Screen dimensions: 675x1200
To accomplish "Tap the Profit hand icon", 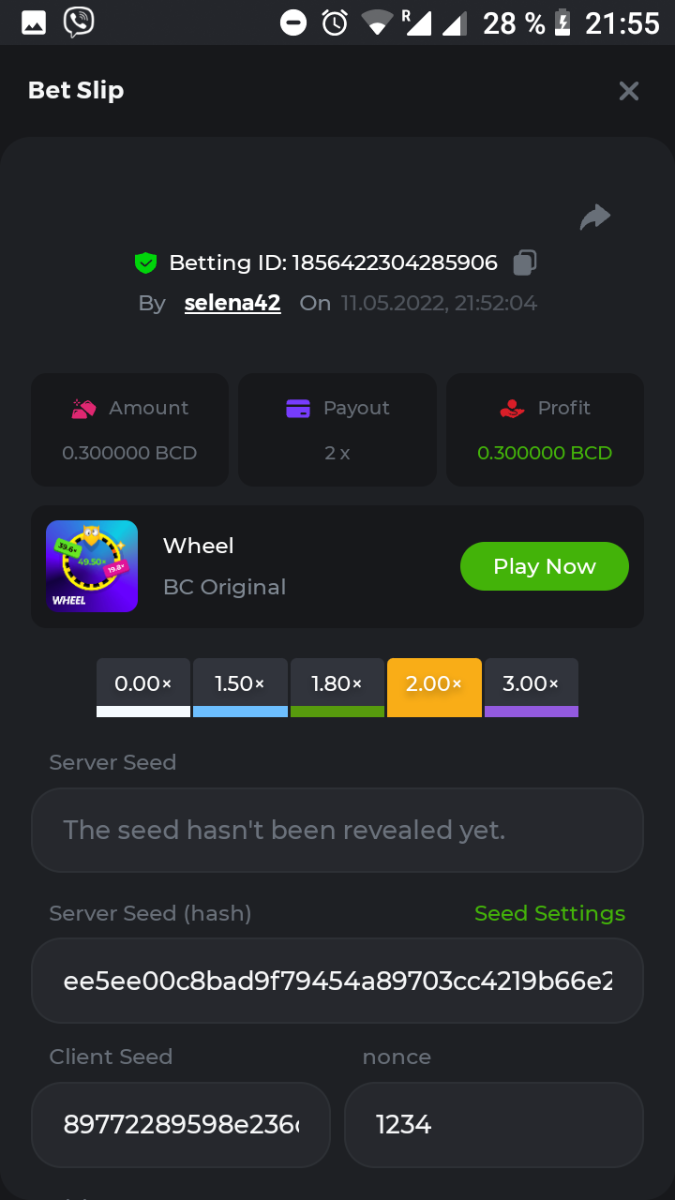I will pyautogui.click(x=511, y=408).
